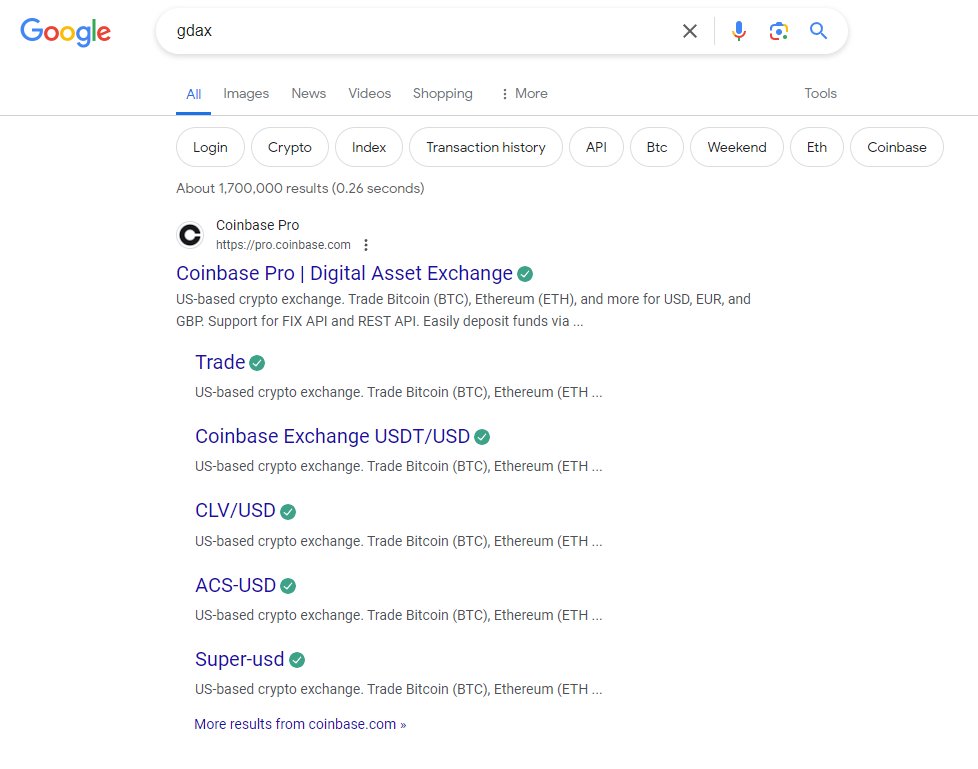978x769 pixels.
Task: Click the About 1,700,000 results text
Action: coord(300,188)
